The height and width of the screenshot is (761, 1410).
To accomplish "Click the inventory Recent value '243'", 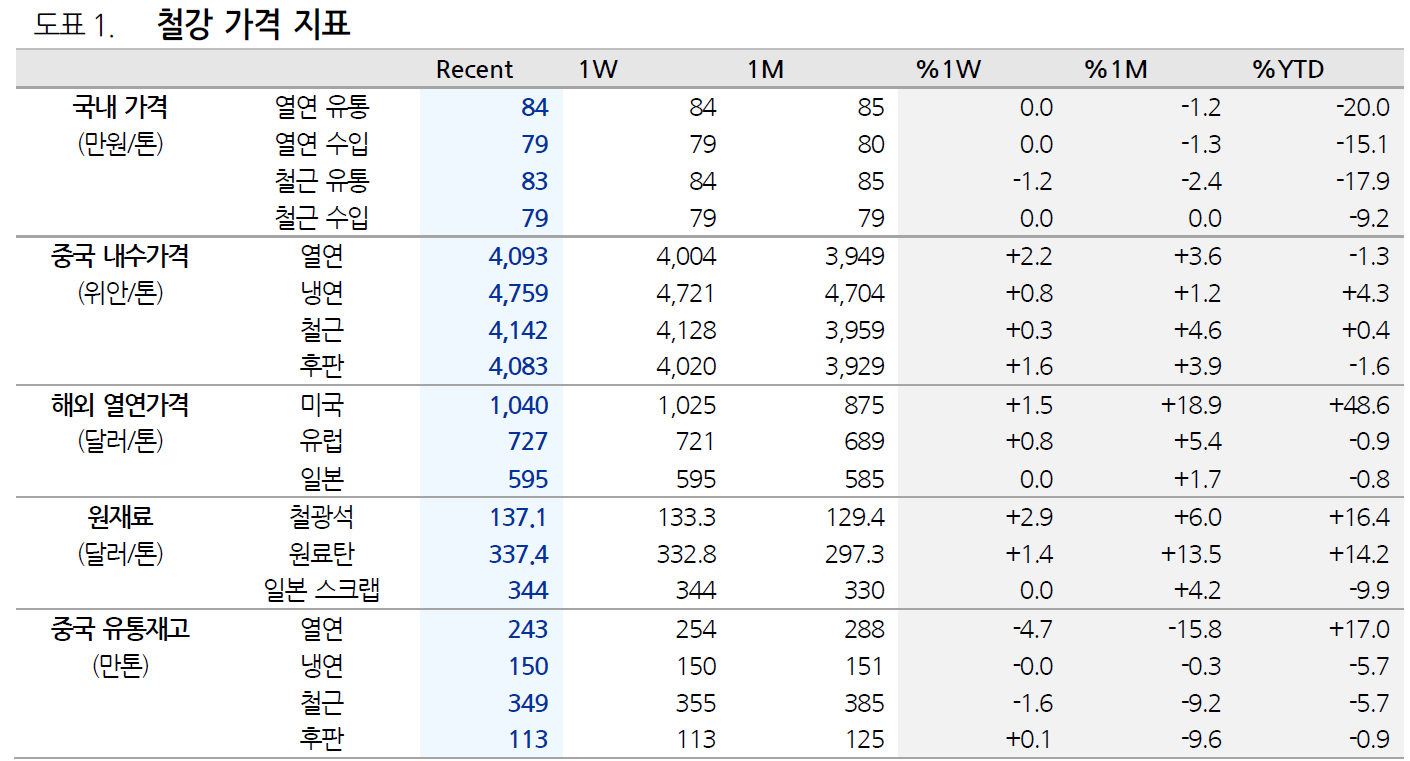I will point(528,629).
